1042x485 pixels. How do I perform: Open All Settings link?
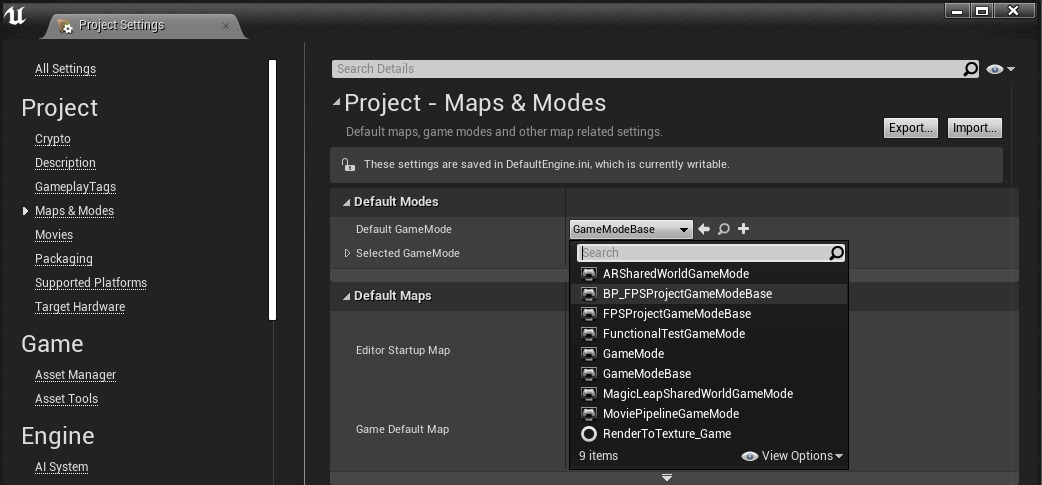point(65,69)
